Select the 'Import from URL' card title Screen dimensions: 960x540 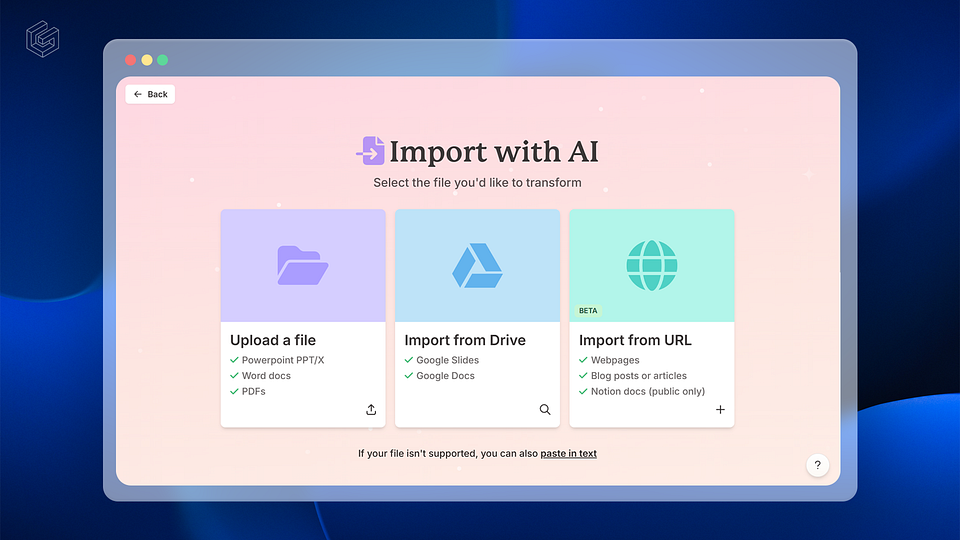[635, 340]
